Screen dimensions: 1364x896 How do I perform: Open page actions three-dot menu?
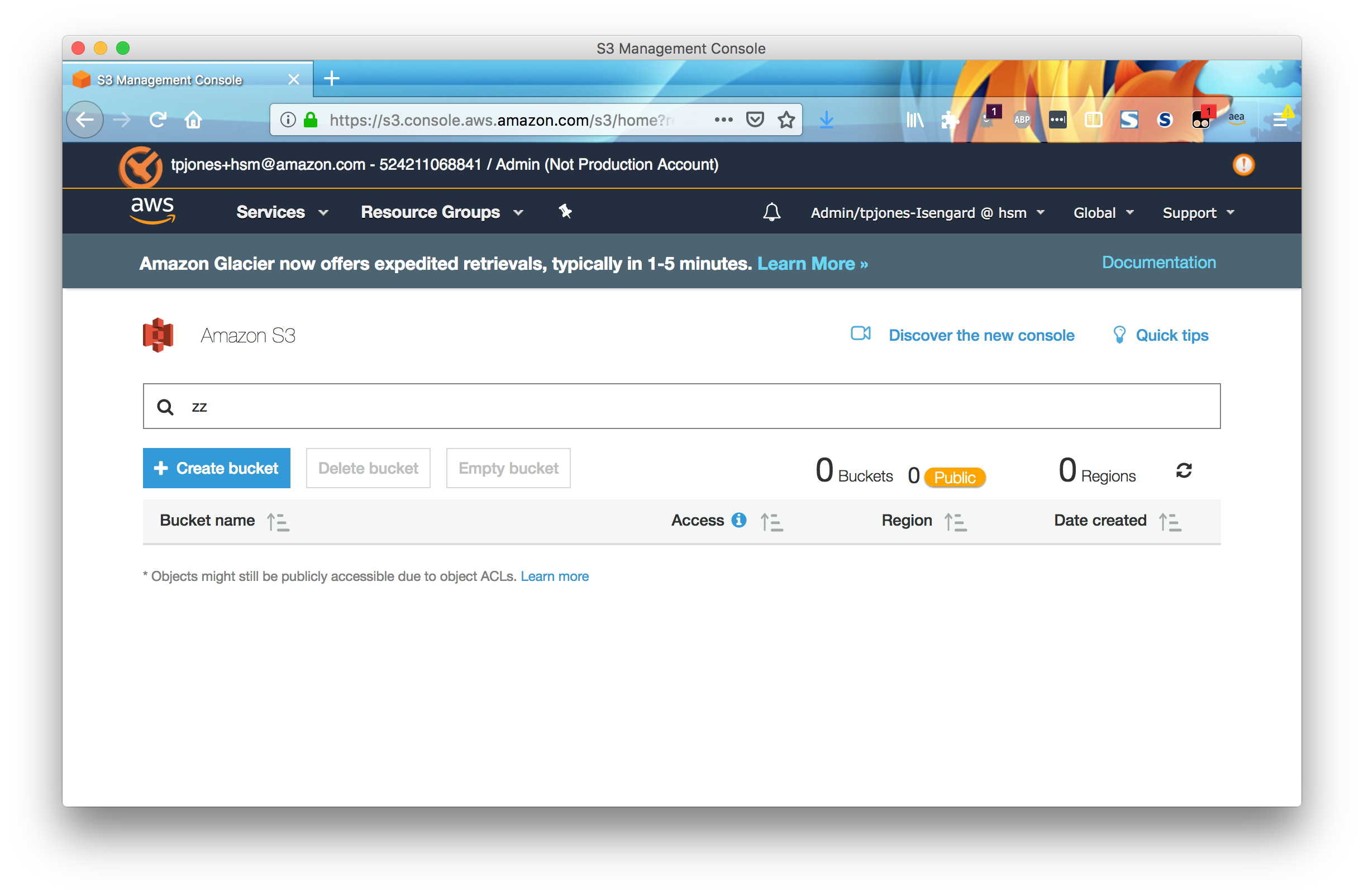pyautogui.click(x=723, y=120)
